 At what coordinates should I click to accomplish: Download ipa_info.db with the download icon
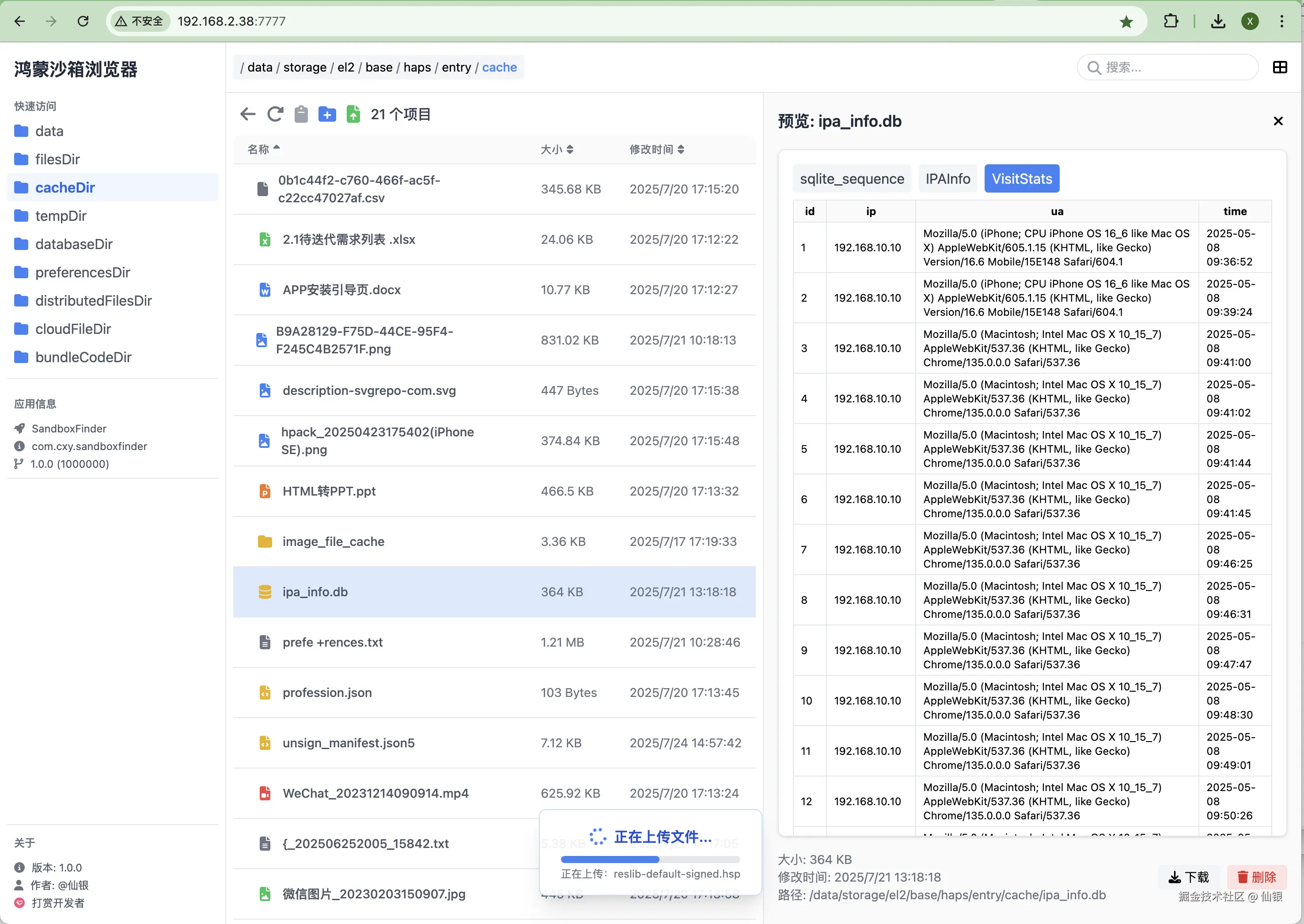[1189, 877]
